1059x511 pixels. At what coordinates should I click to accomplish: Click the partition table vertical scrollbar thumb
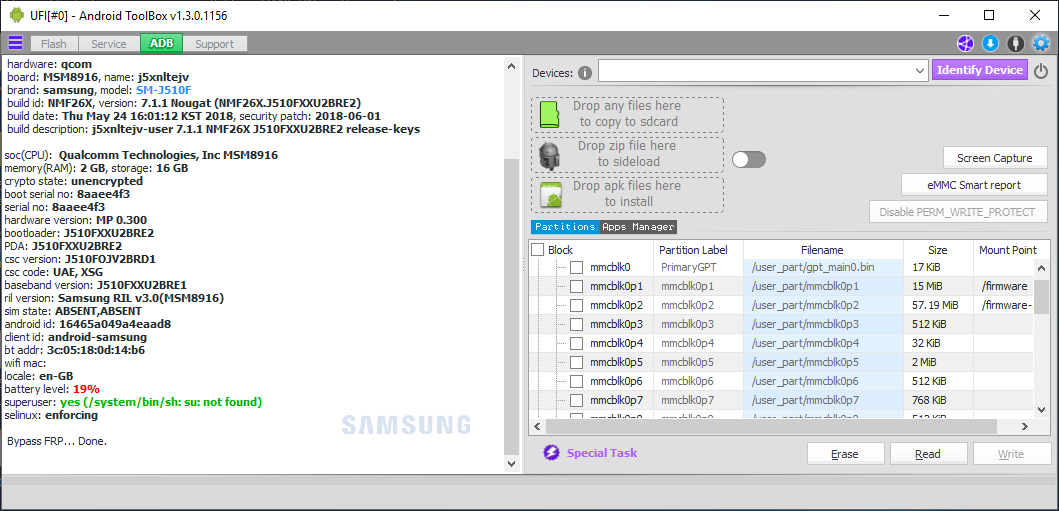[1042, 296]
